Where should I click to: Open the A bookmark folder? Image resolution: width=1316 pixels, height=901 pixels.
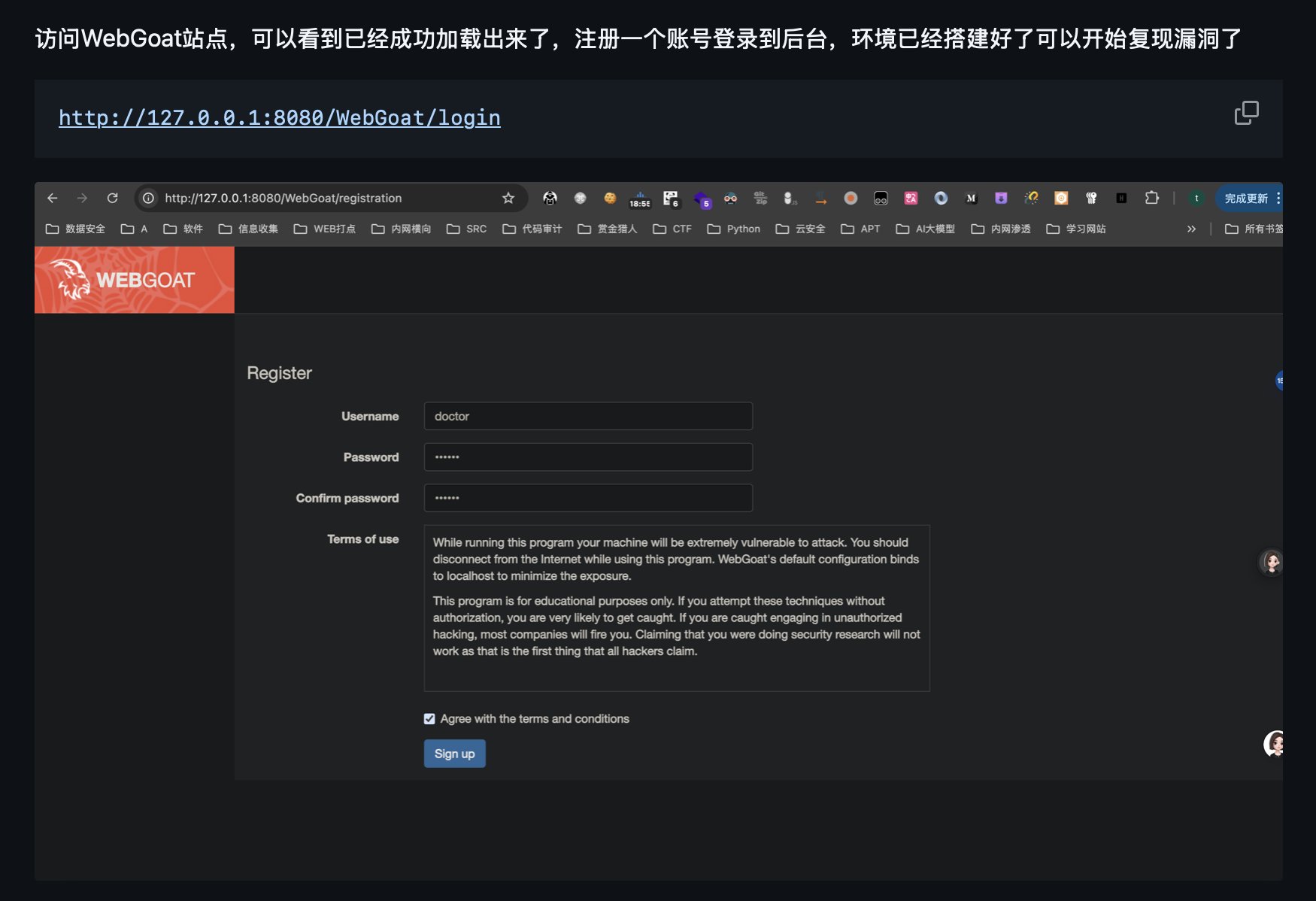[135, 229]
